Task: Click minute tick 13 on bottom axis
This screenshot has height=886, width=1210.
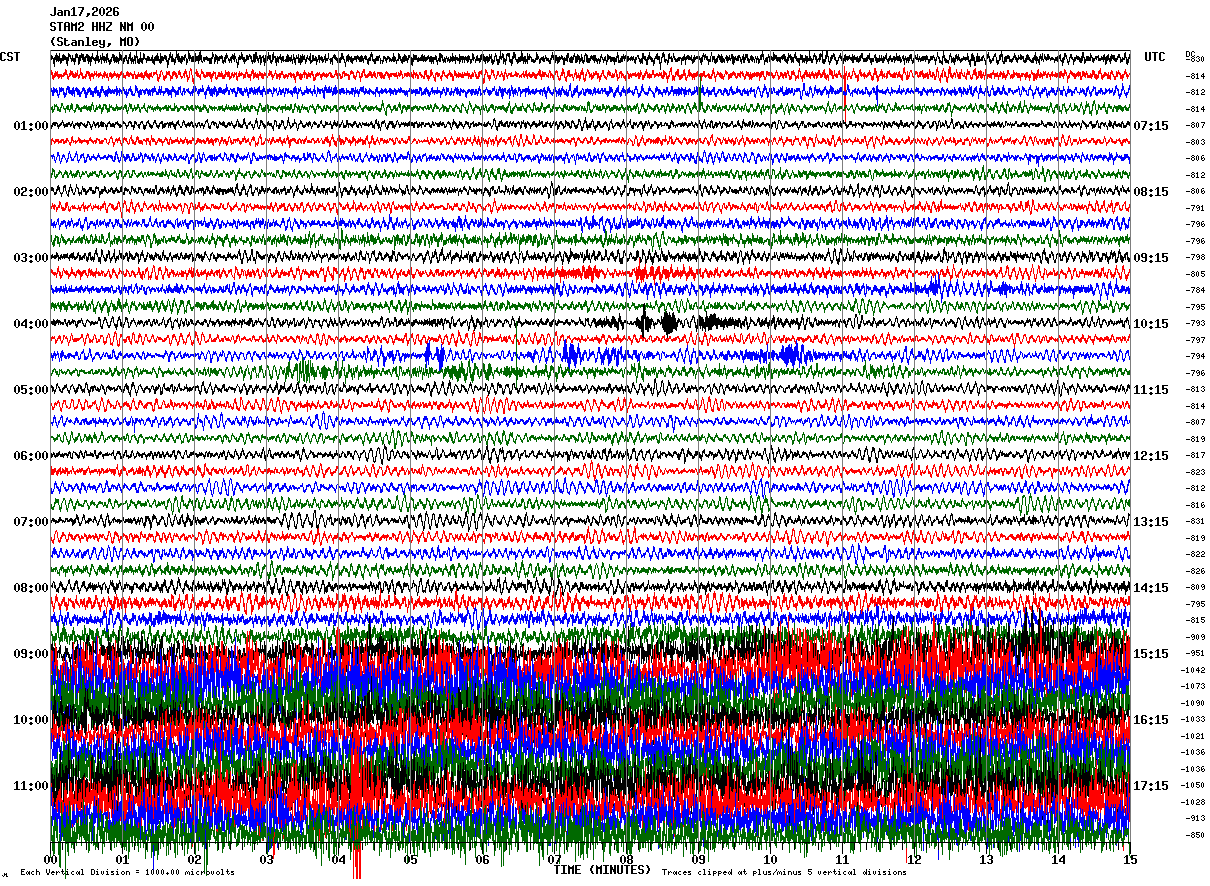Action: click(x=987, y=860)
